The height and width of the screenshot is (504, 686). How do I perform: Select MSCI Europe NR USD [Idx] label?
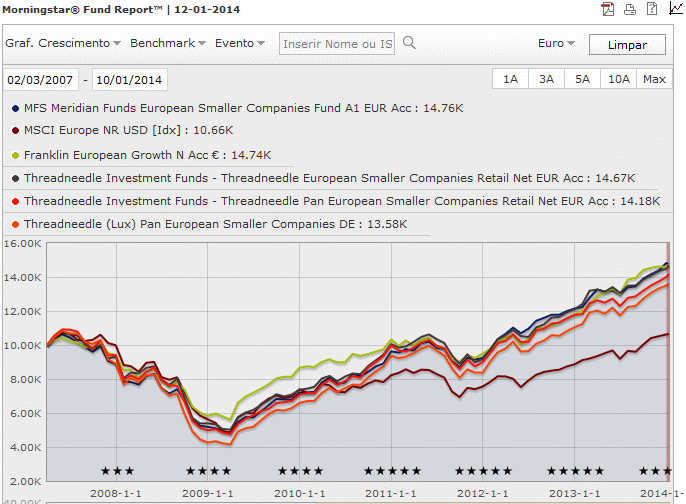pos(129,130)
